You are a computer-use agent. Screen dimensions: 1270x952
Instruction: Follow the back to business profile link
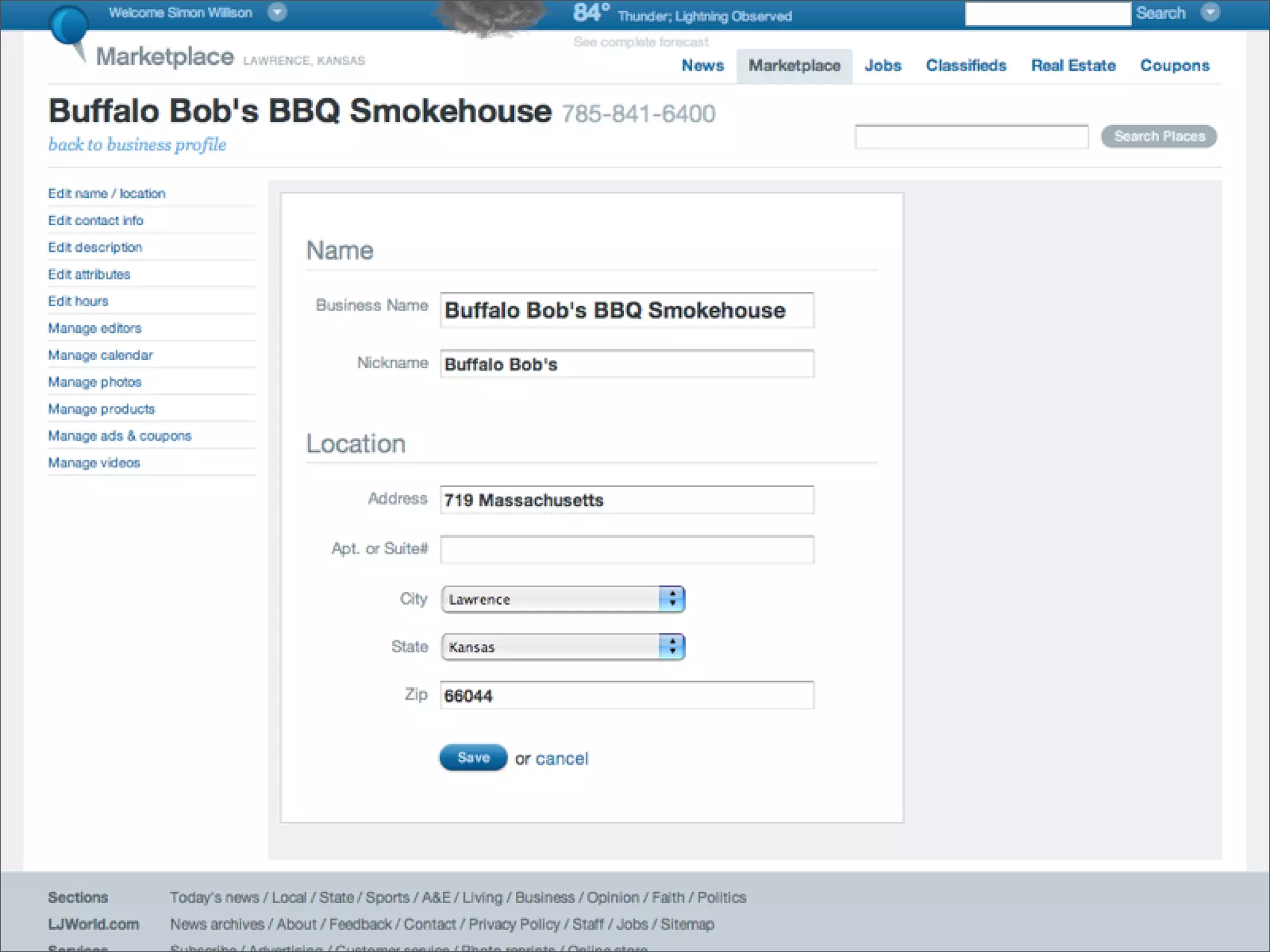(137, 144)
